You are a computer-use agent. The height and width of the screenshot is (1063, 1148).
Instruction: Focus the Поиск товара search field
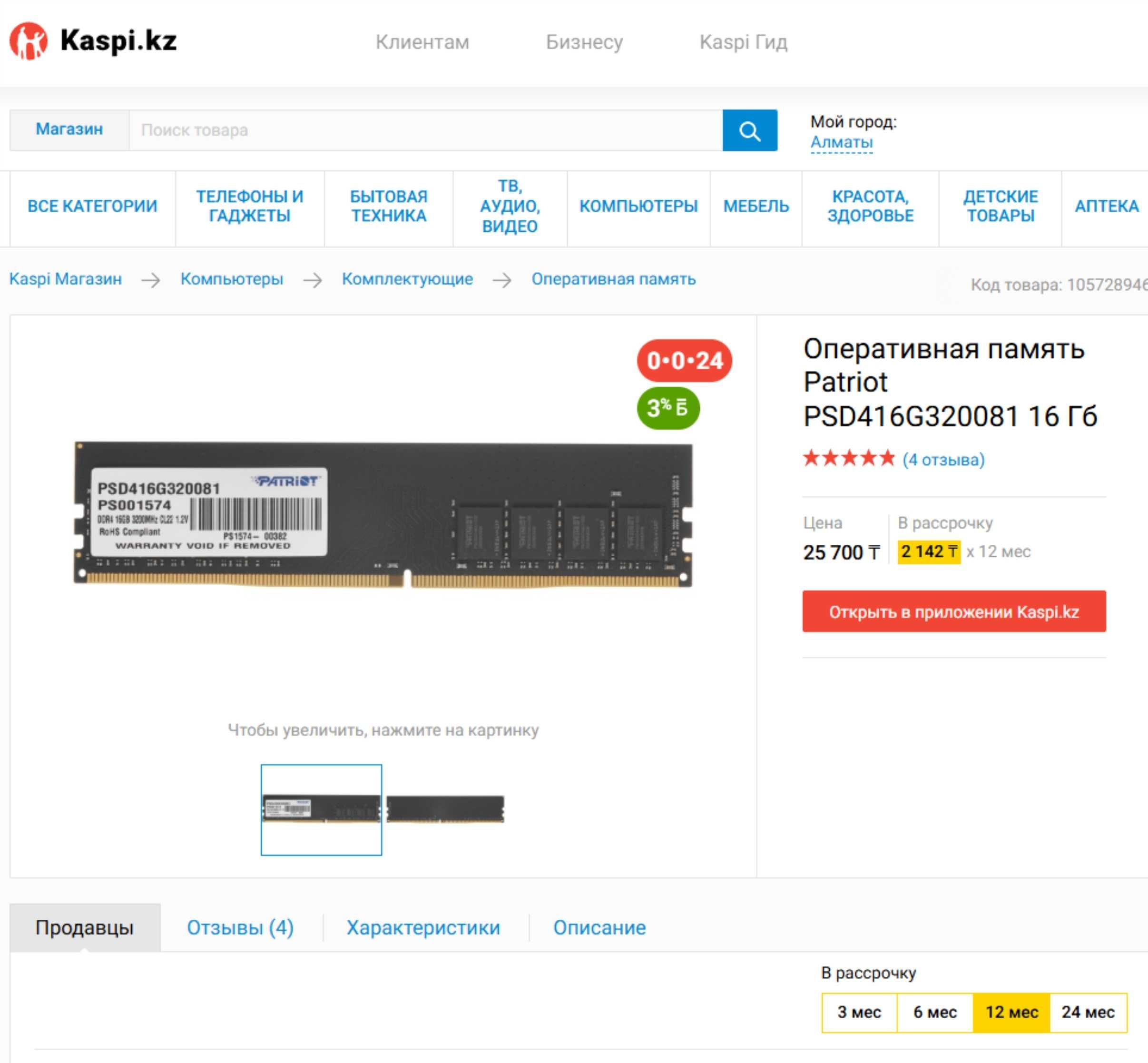tap(426, 130)
